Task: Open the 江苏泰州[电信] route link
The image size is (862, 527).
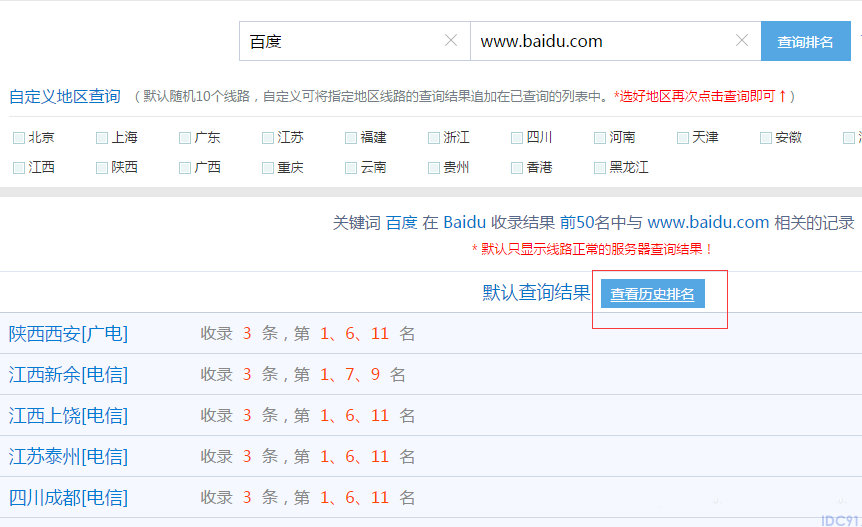Action: [x=69, y=457]
